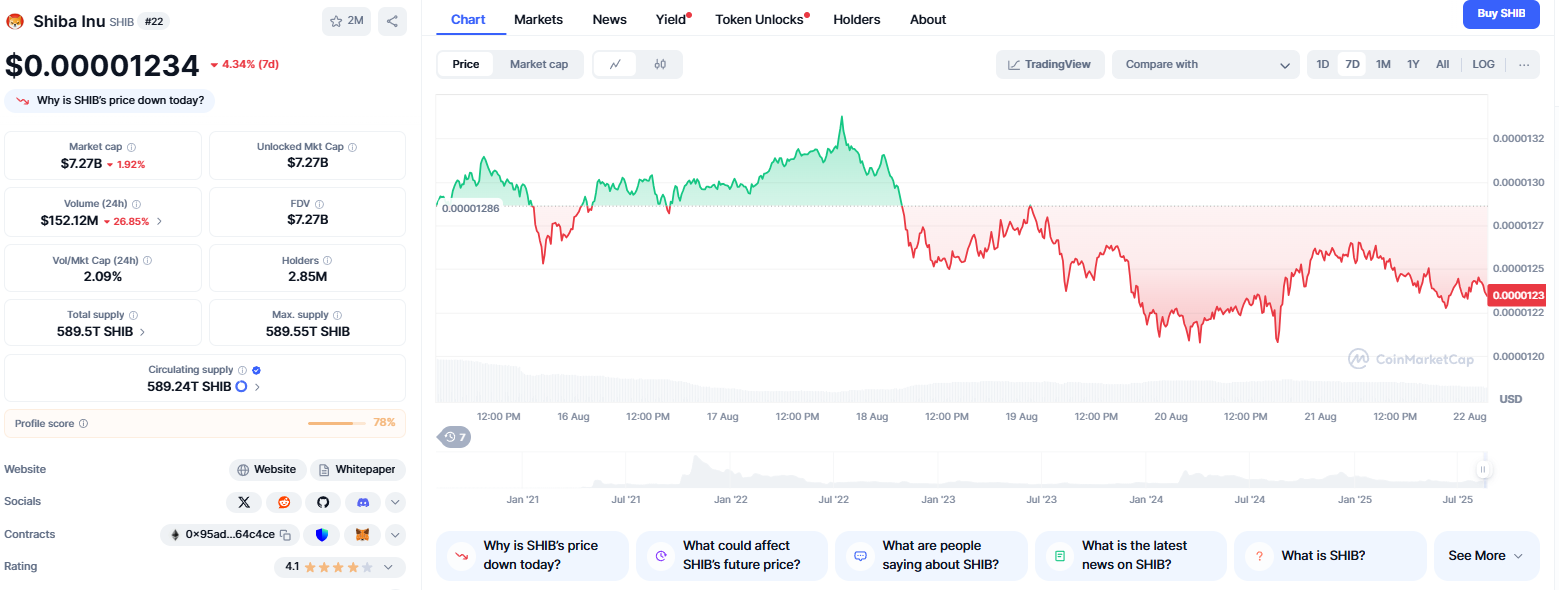Click the info icon next to Circulating supply

243,370
